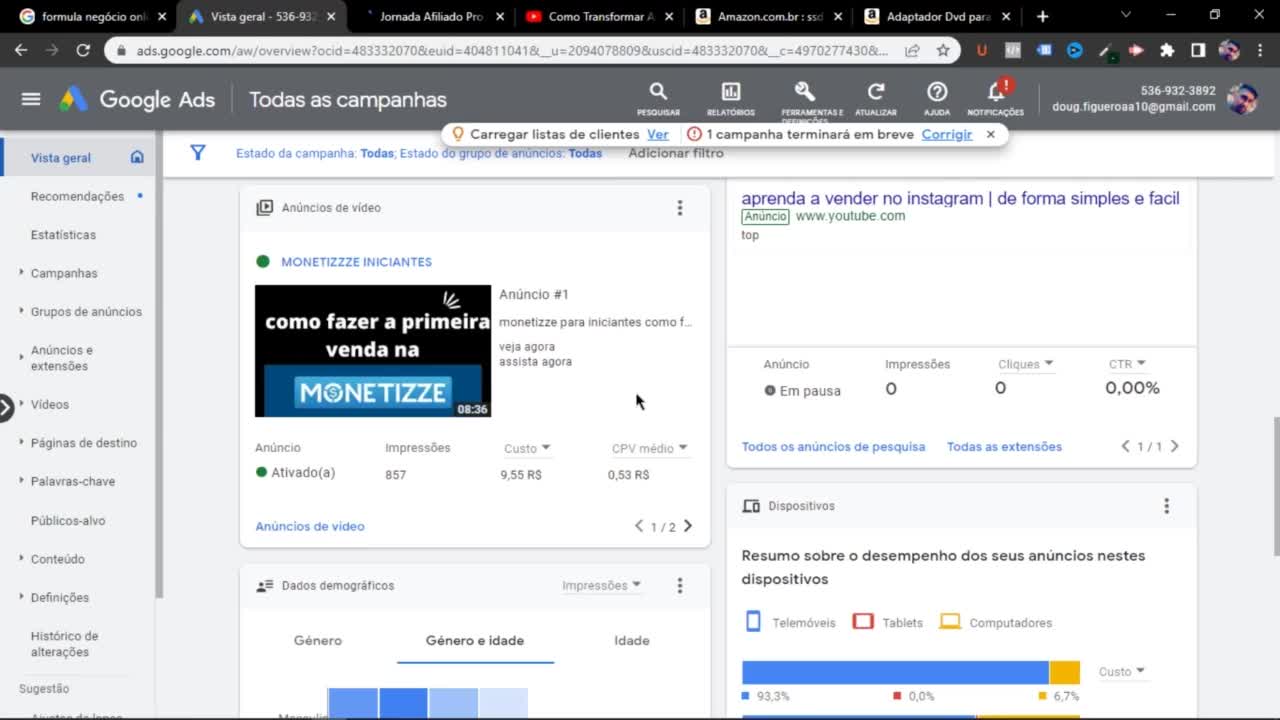Click the Corrigir link in banner
The height and width of the screenshot is (720, 1280).
(947, 134)
